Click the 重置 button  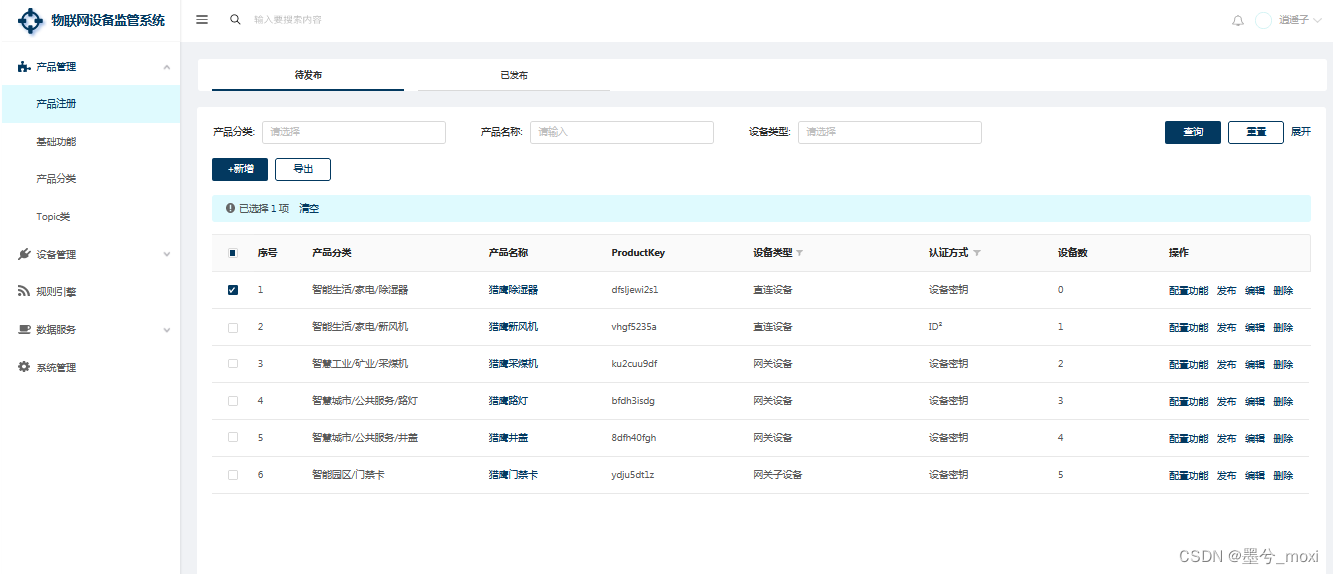click(1256, 132)
